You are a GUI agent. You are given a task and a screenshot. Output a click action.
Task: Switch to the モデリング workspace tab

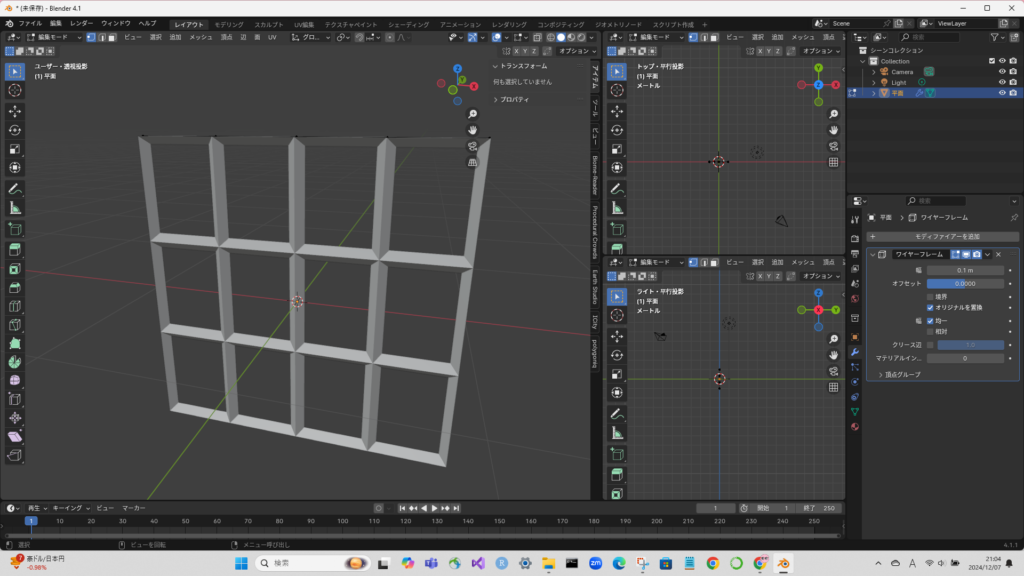228,23
